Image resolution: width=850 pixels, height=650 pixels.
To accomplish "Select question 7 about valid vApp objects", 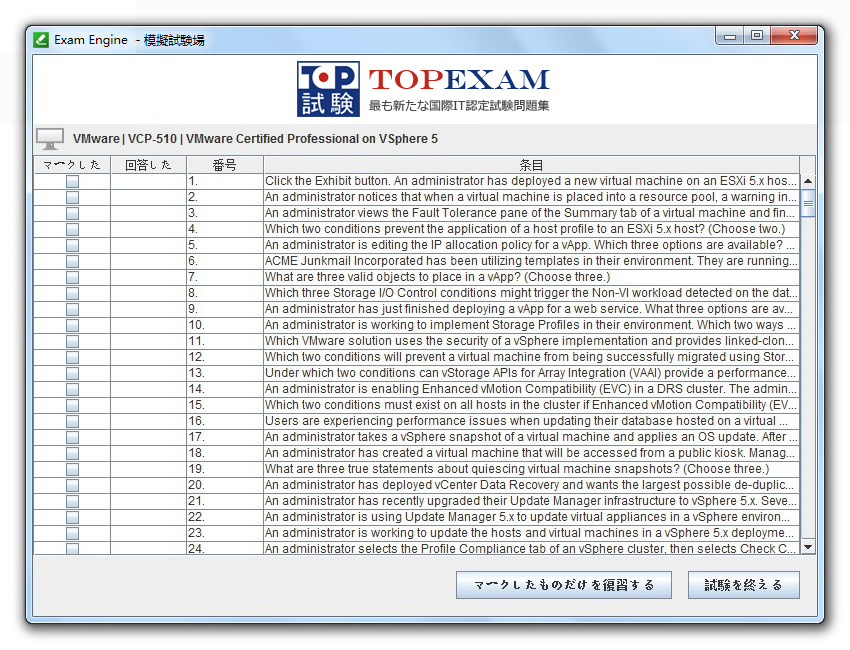I will [531, 277].
